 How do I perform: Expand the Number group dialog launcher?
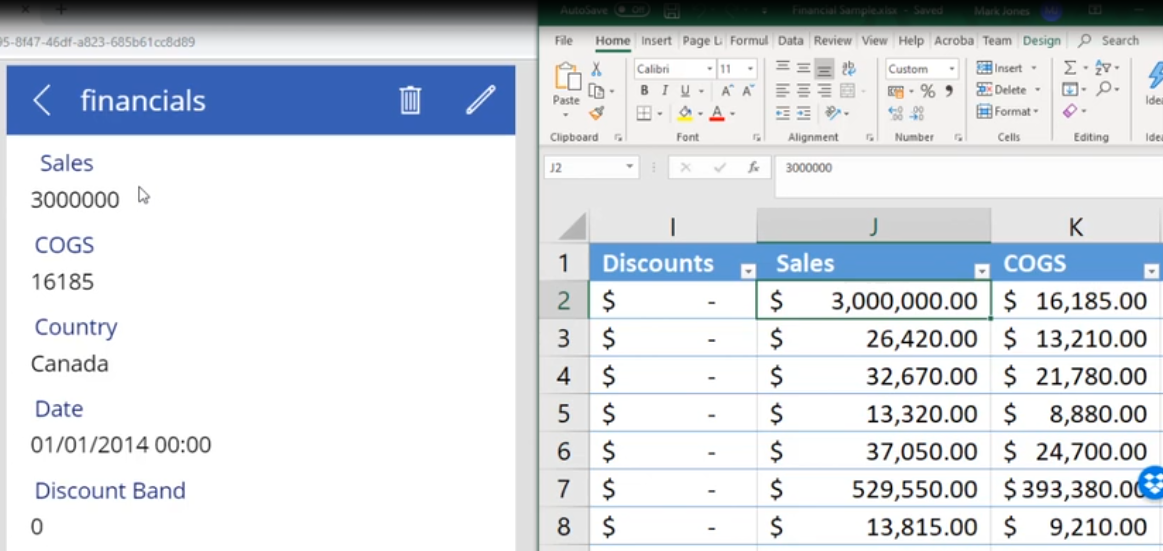click(958, 137)
